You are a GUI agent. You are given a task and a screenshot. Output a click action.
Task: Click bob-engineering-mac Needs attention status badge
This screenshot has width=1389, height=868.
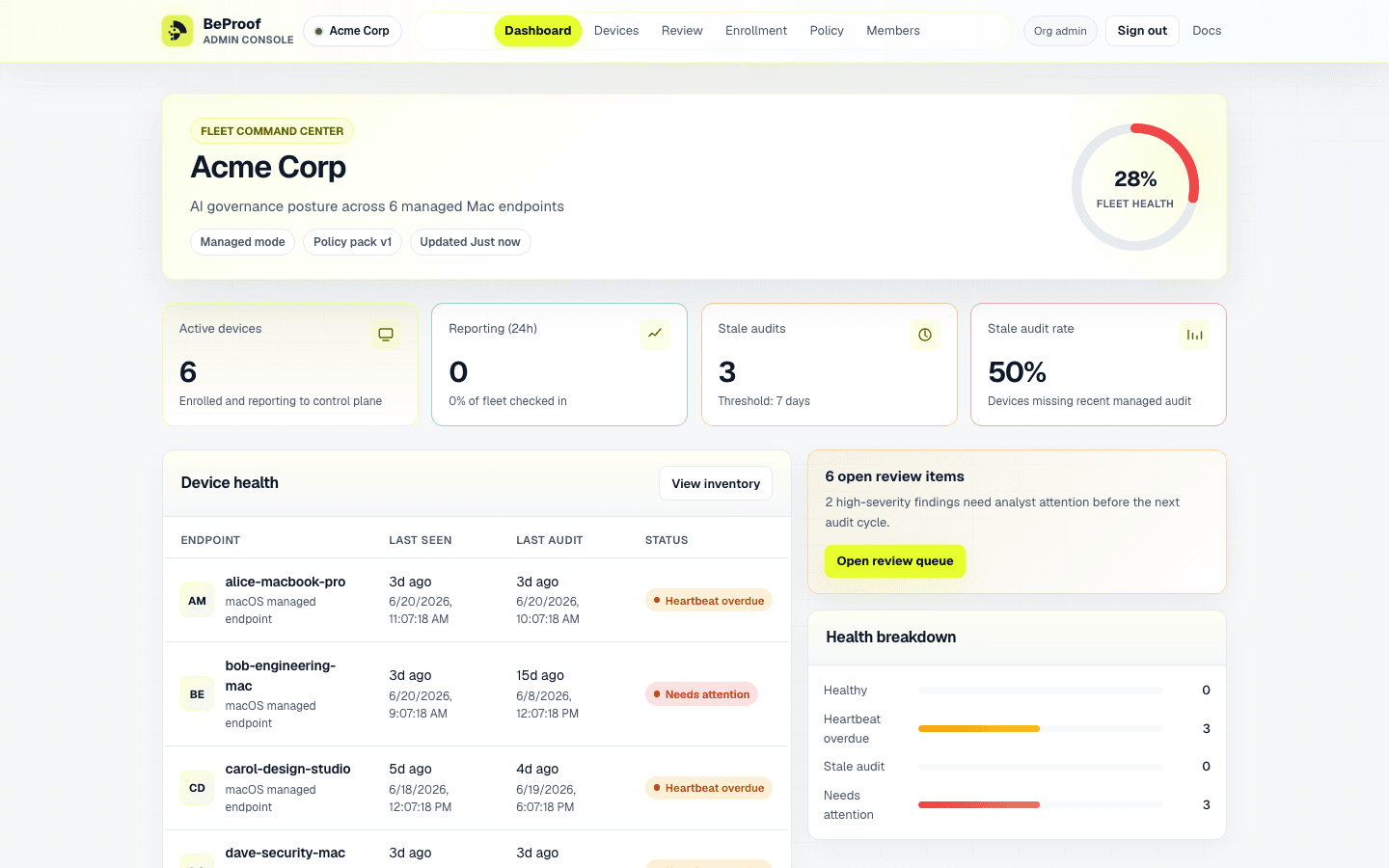[701, 694]
